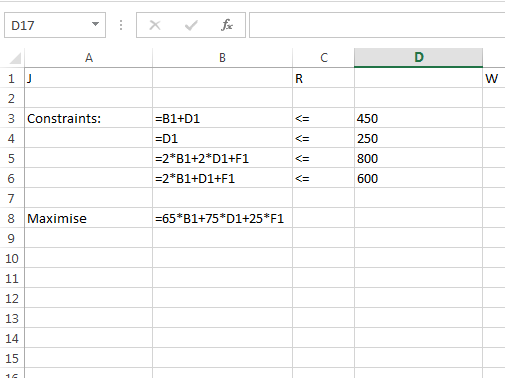505x378 pixels.
Task: Select cell with formula =2*B1+D1+F1
Action: tap(222, 178)
